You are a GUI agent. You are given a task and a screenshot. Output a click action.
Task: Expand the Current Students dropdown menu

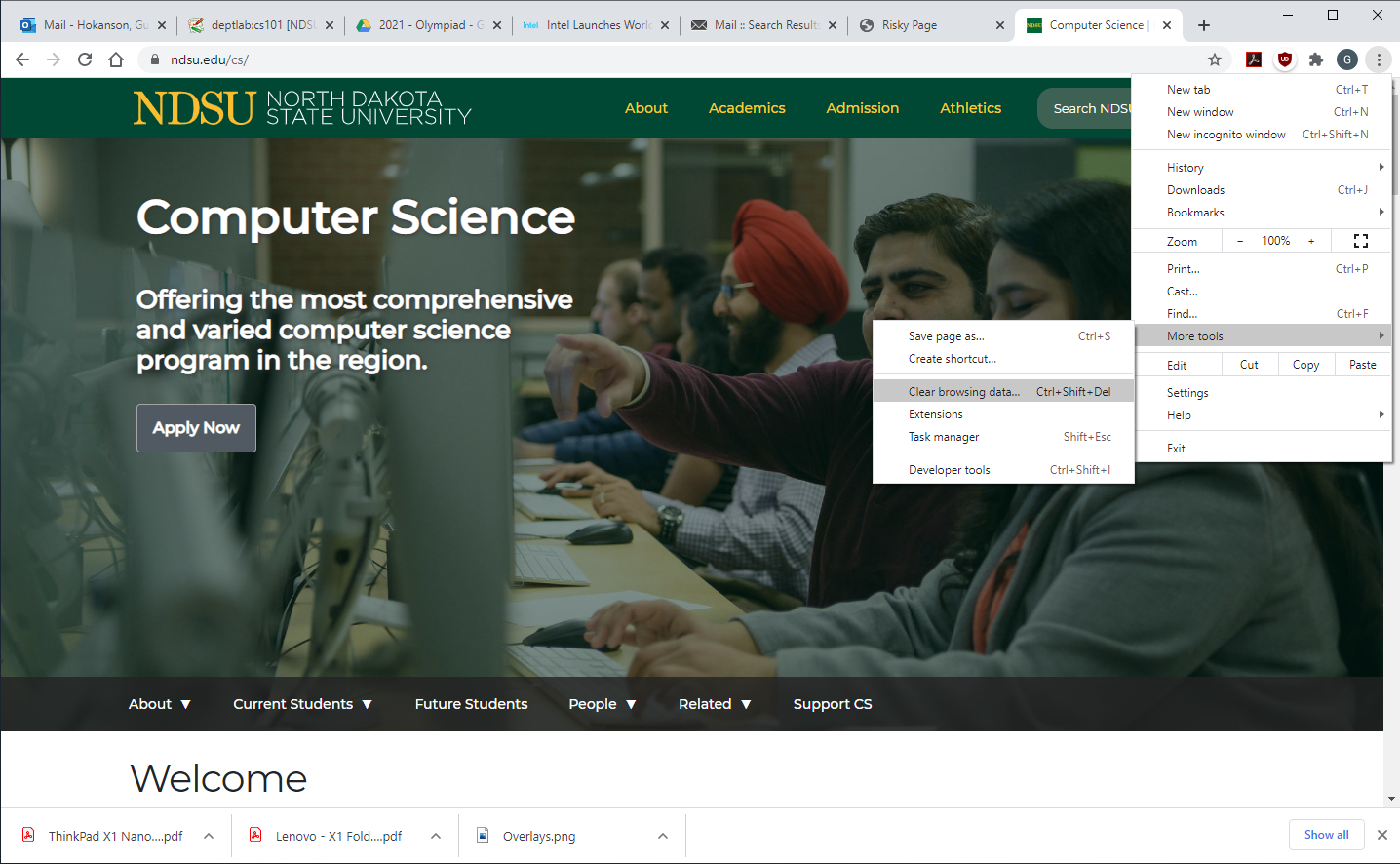point(302,704)
